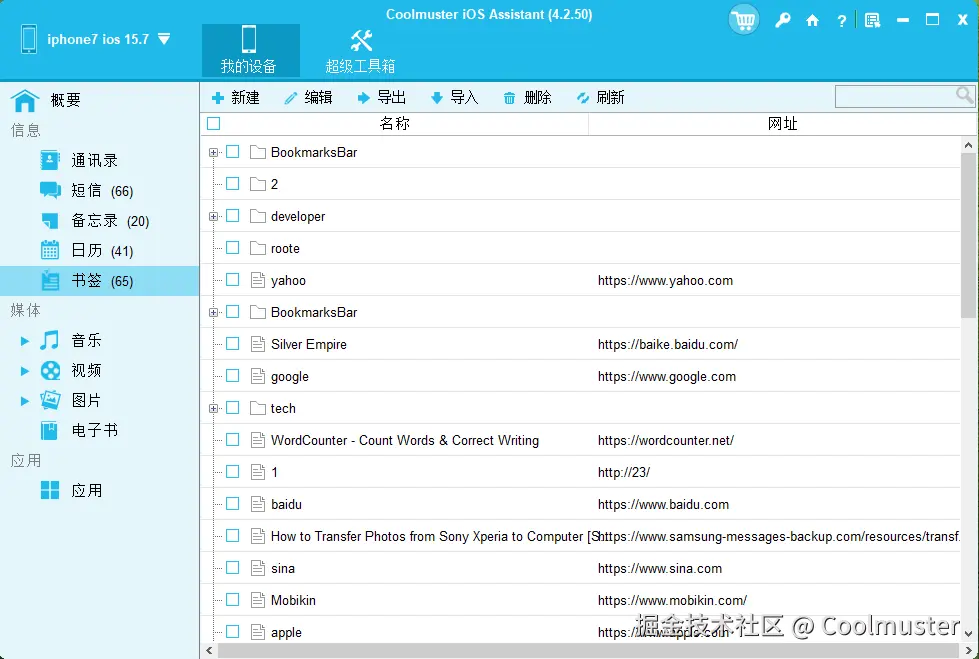Expand the tech folder
Viewport: 979px width, 659px height.
pyautogui.click(x=214, y=409)
